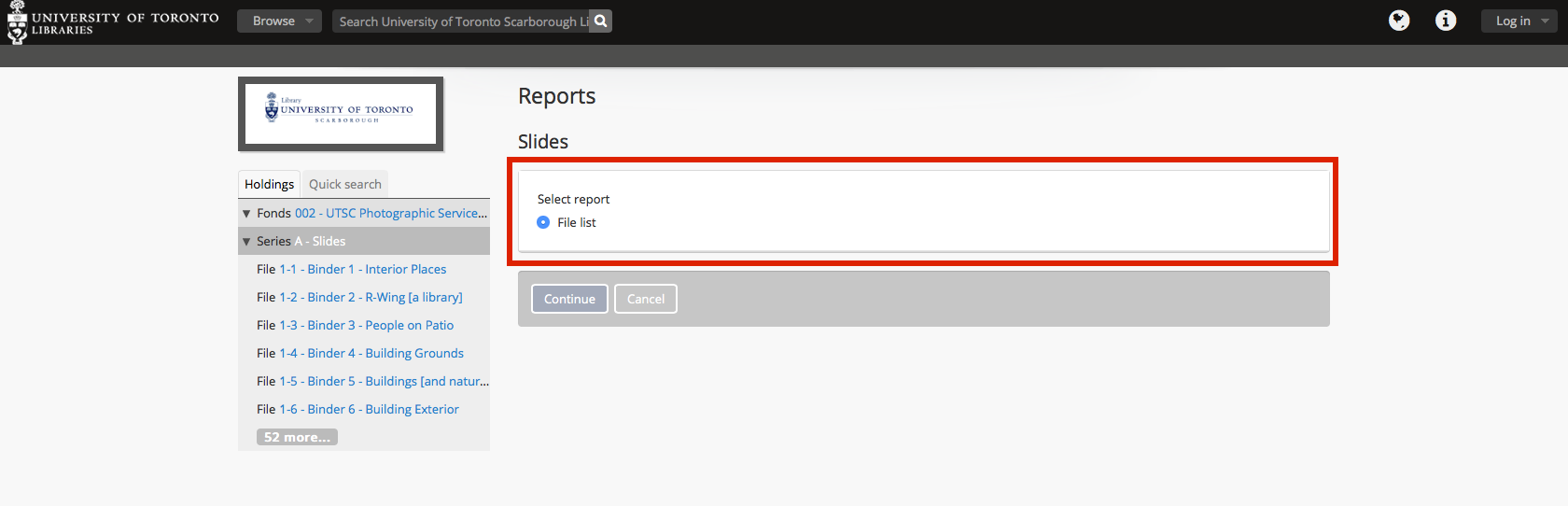Open File 1-6 Binder 6 Building Exterior
This screenshot has height=506, width=1568.
(369, 409)
